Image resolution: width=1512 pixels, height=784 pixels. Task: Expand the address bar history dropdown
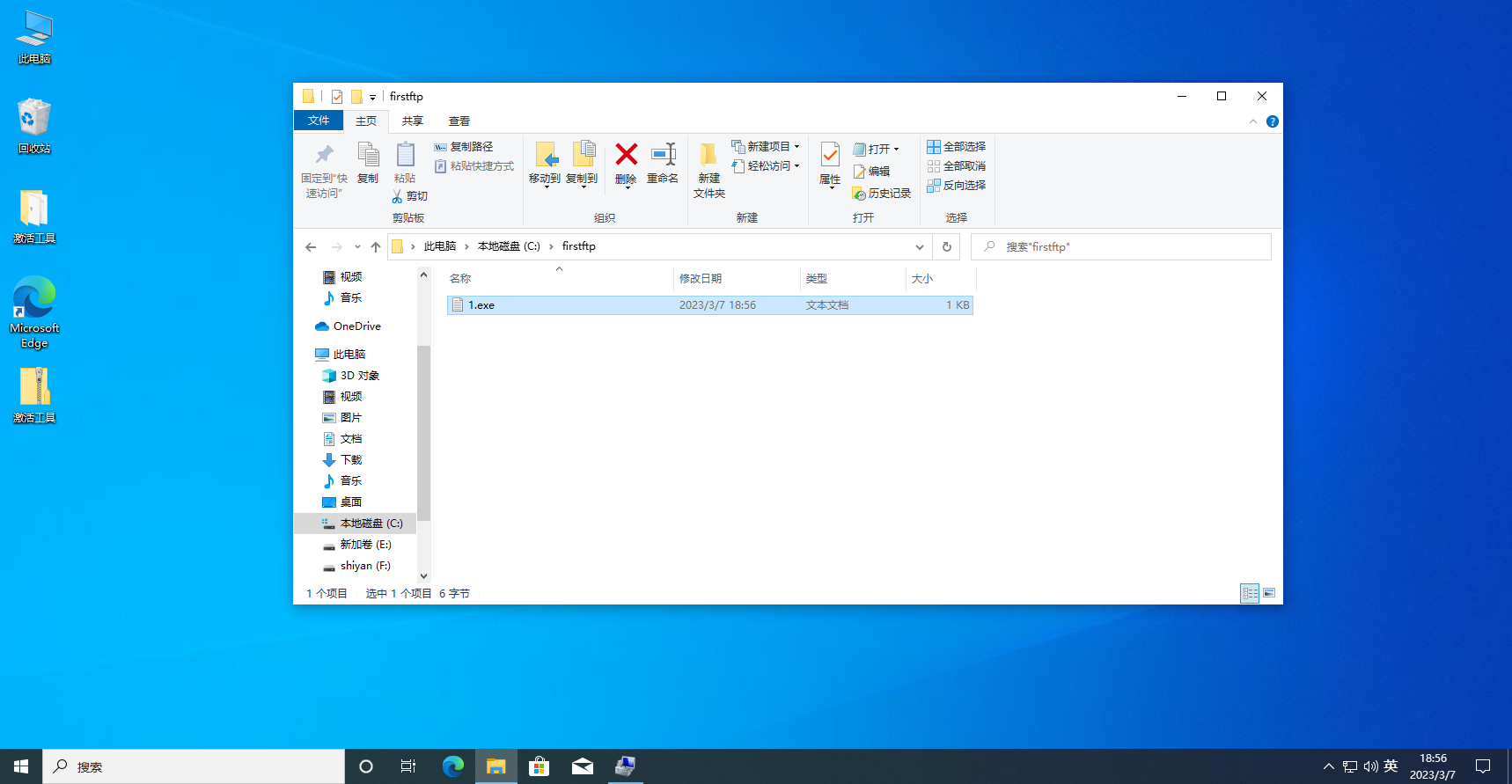point(920,247)
